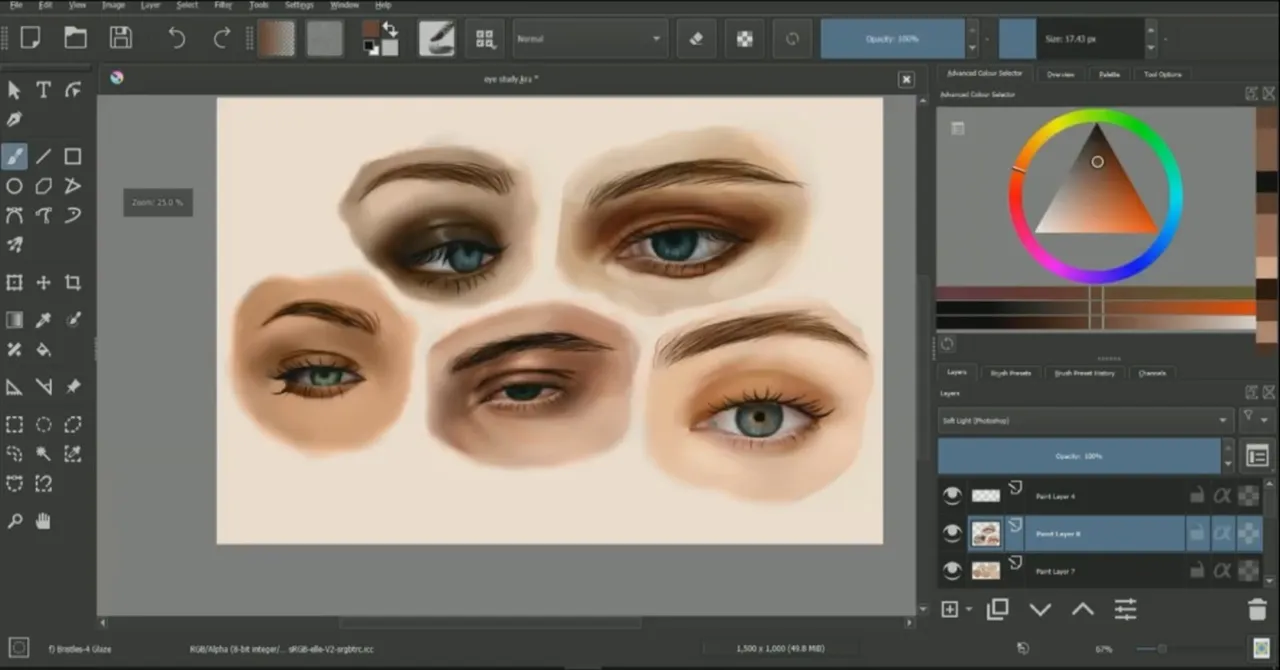Open the Filter menu
1280x670 pixels.
[x=223, y=5]
